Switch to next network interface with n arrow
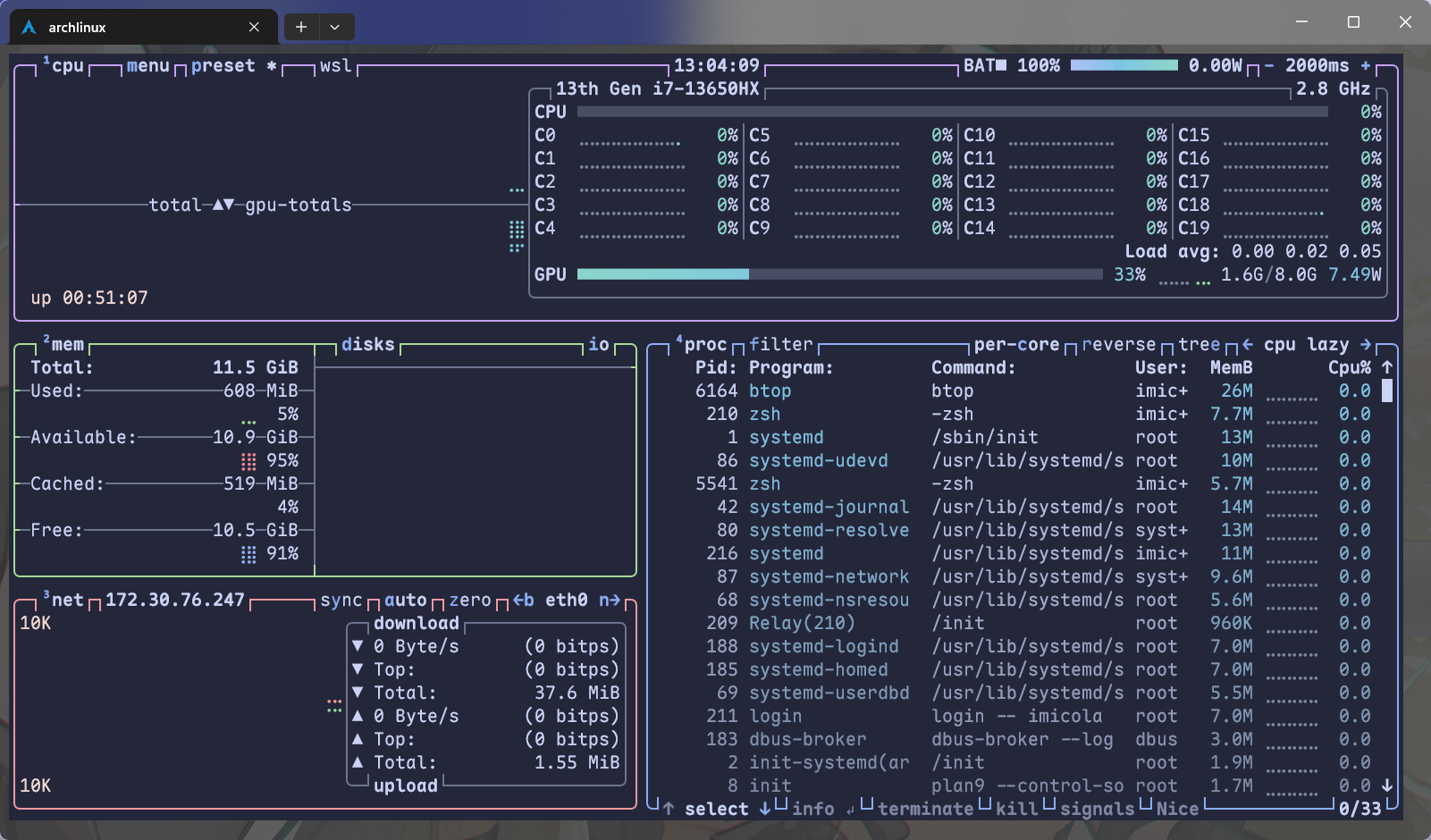 (x=610, y=601)
